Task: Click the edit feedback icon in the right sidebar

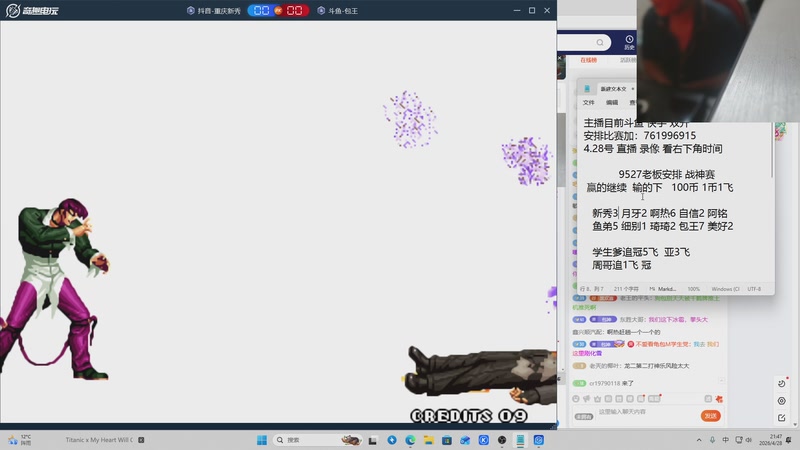Action: coord(782,418)
